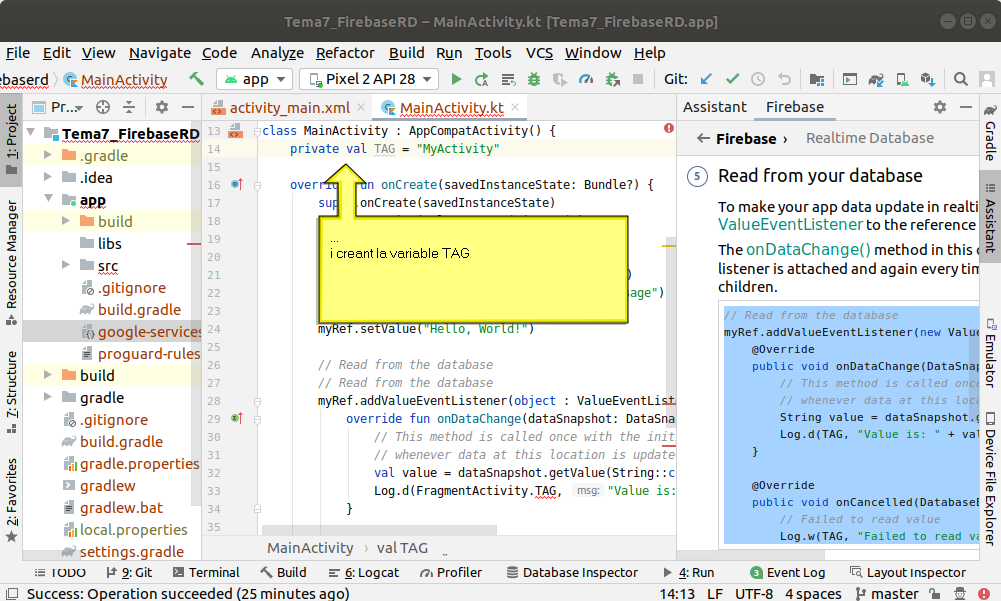Viewport: 1001px width, 601px height.
Task: Expand the src folder
Action: point(66,264)
